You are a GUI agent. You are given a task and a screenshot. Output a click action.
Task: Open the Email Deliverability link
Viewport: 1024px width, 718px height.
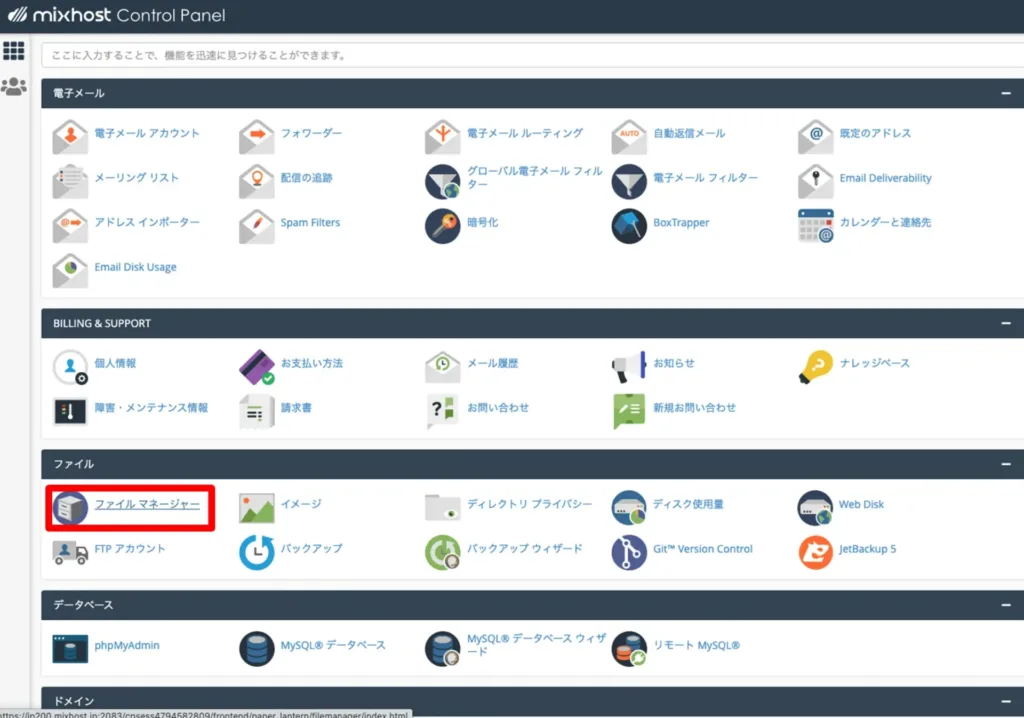pos(885,178)
